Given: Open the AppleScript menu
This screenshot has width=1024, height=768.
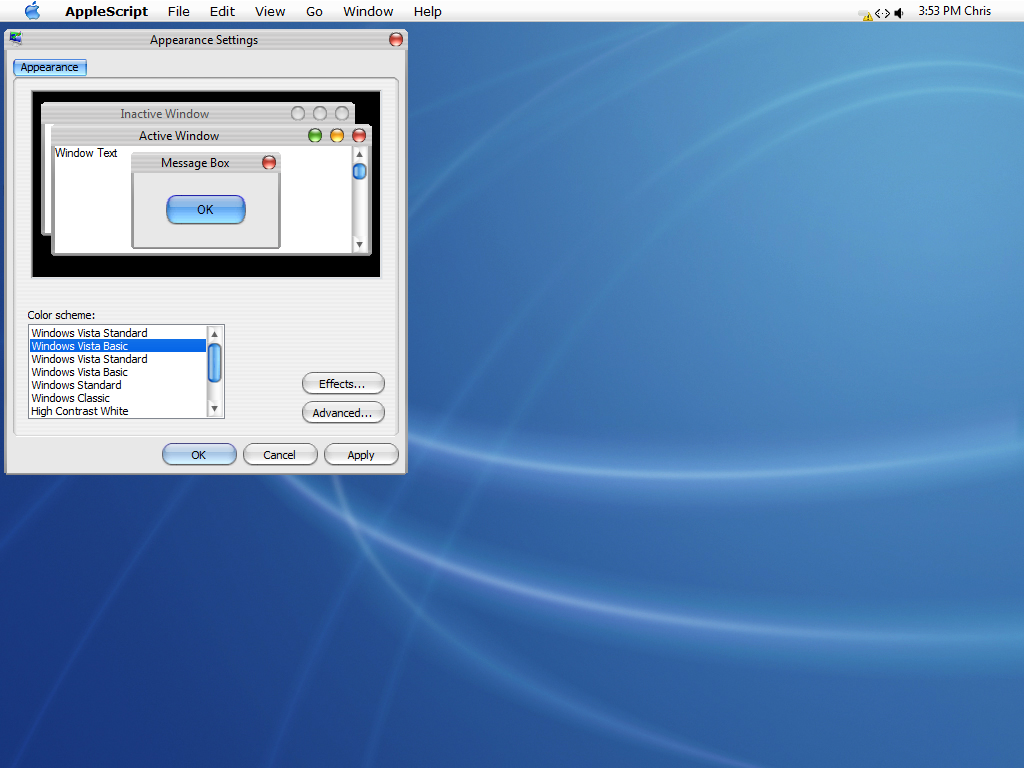Looking at the screenshot, I should coord(106,11).
